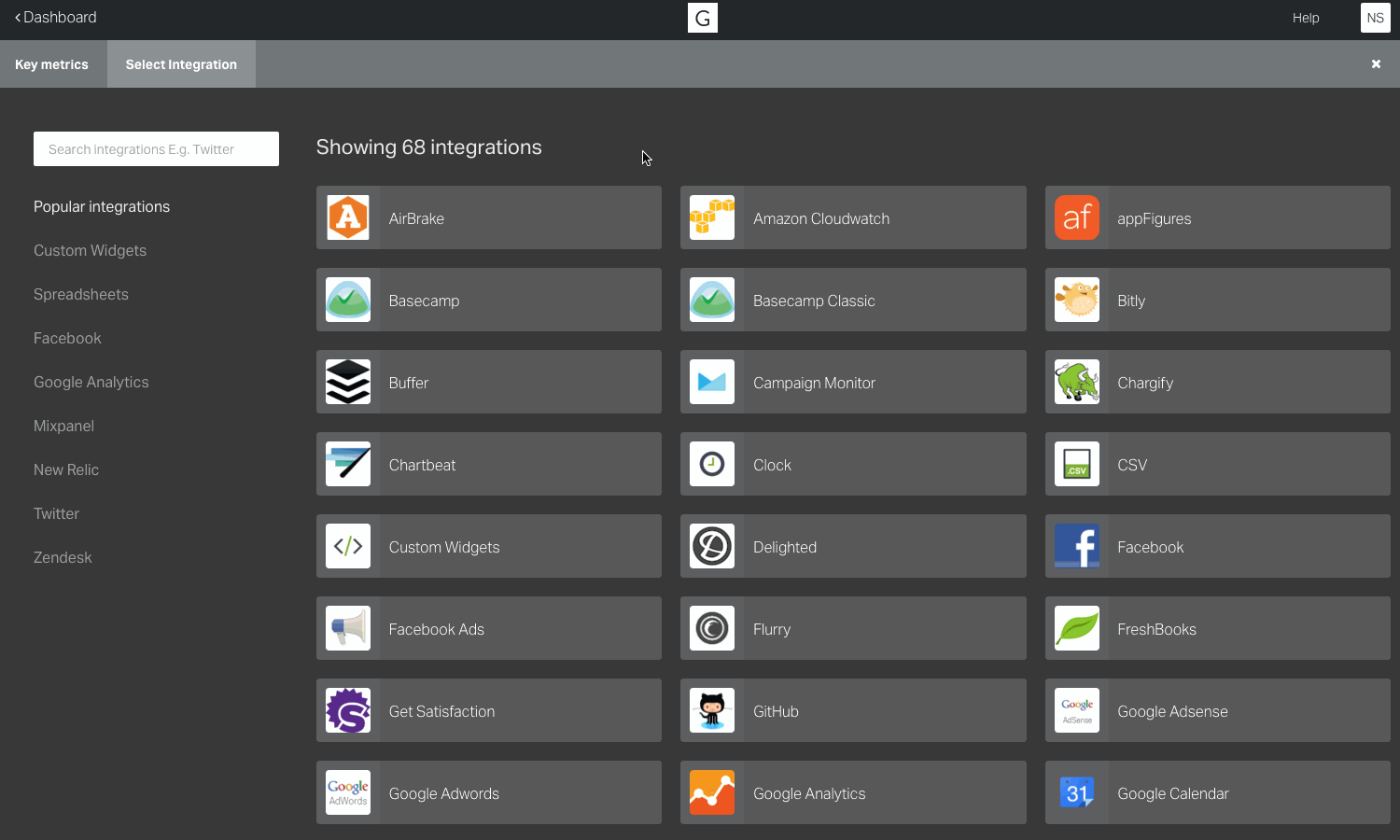Open the NS account menu
Viewport: 1400px width, 840px height.
click(x=1375, y=18)
